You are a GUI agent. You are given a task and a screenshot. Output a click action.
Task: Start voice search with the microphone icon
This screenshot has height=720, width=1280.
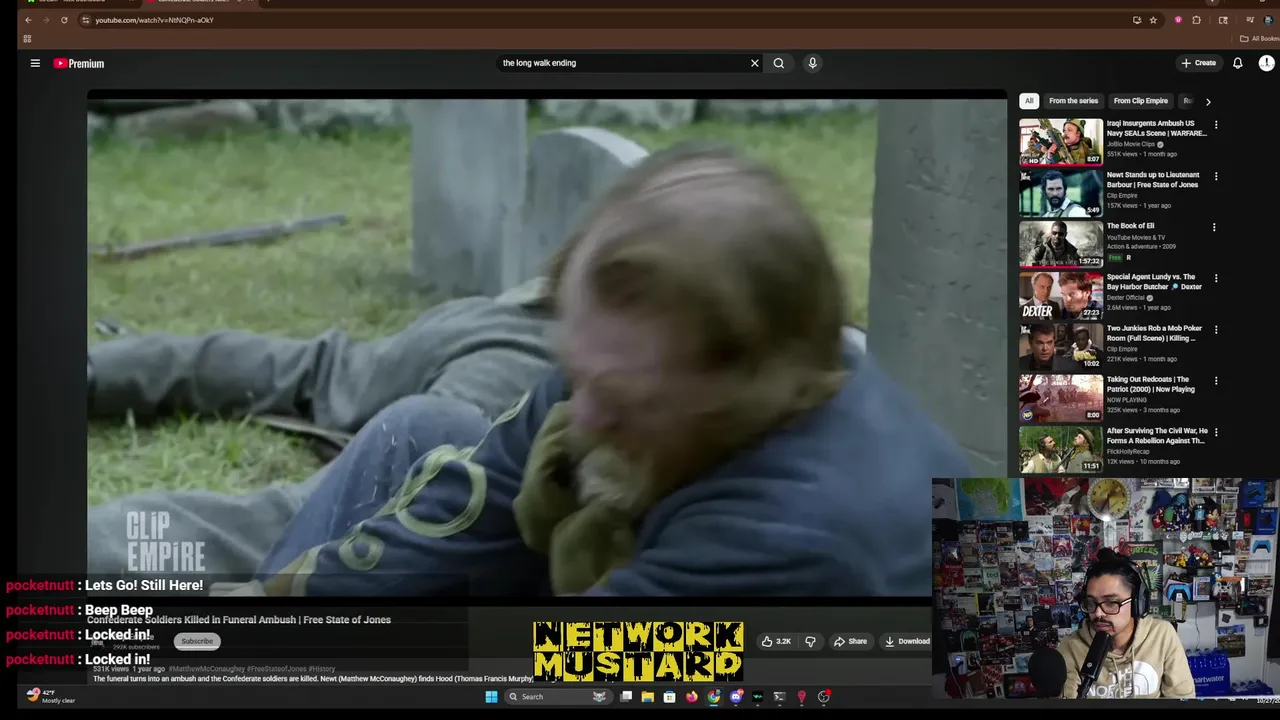812,63
